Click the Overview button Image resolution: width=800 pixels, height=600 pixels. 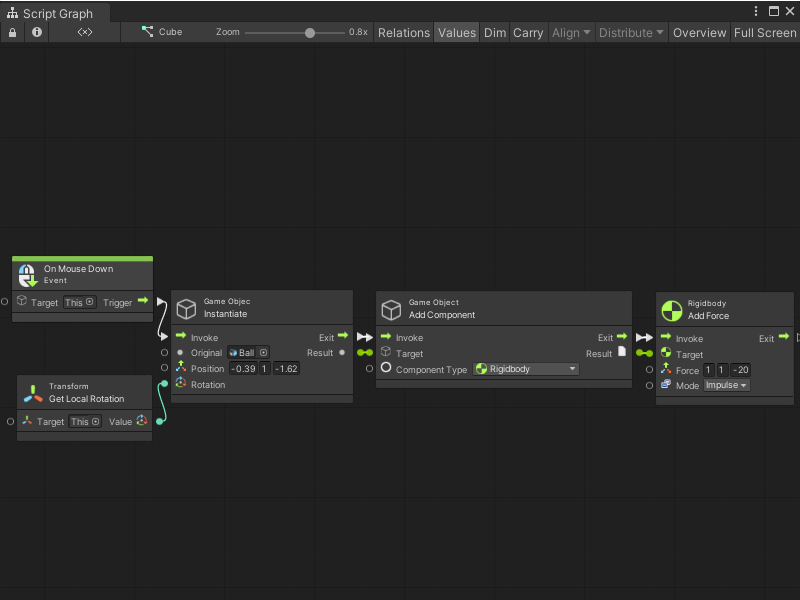tap(699, 32)
